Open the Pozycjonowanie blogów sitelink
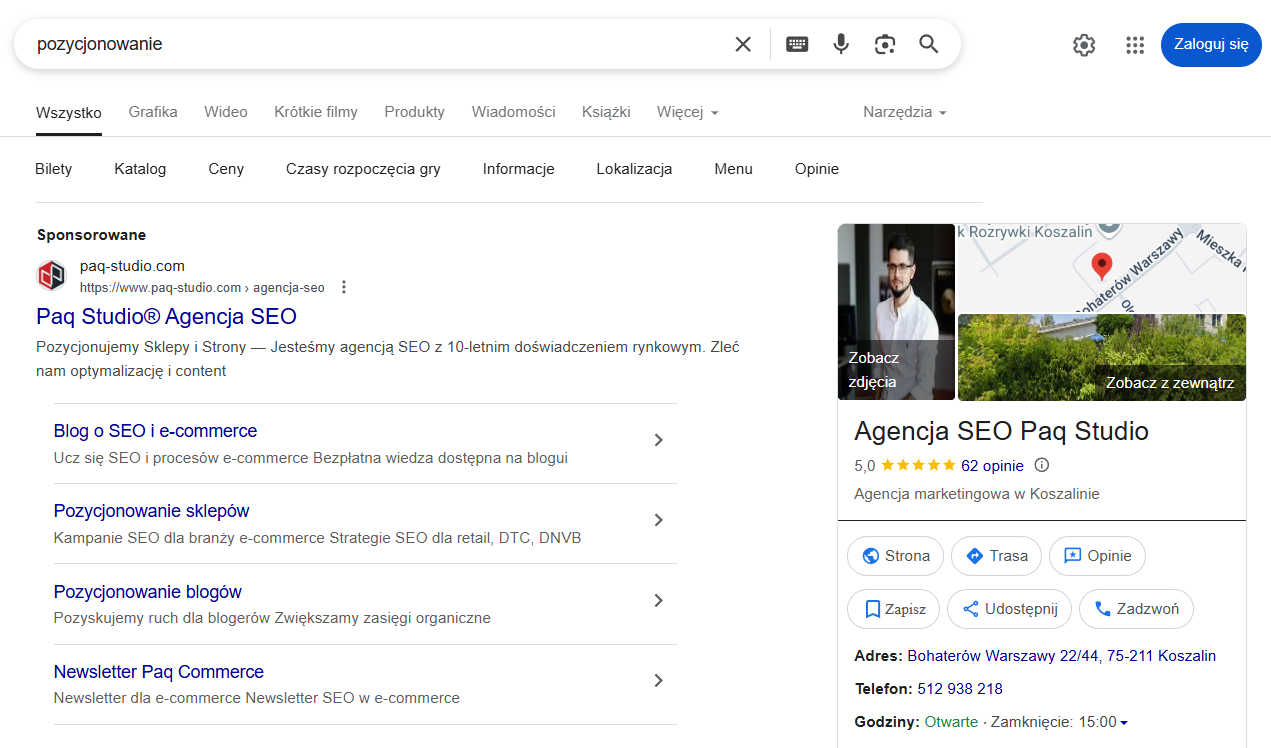Screen dimensions: 1271x748 pos(148,592)
